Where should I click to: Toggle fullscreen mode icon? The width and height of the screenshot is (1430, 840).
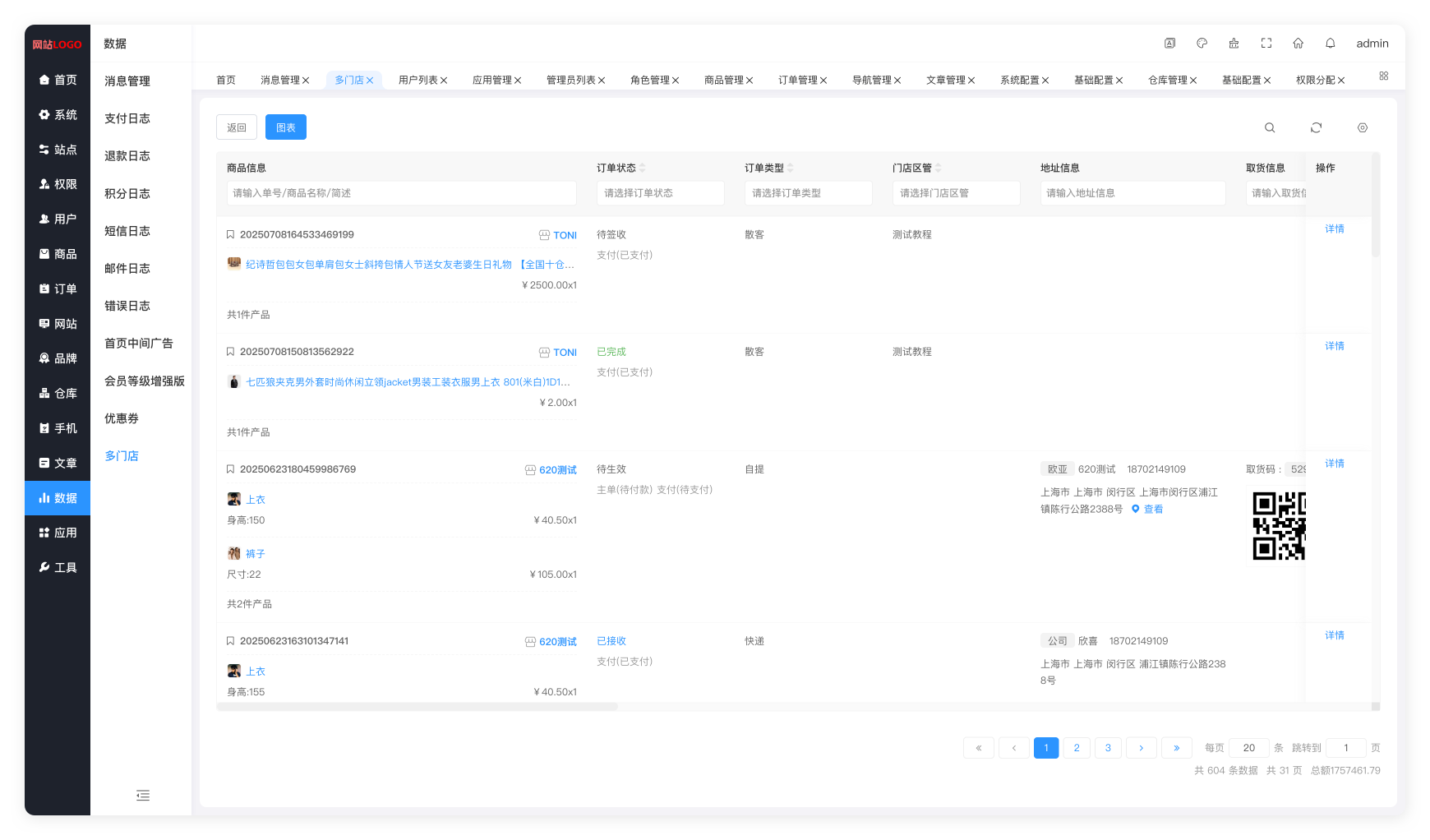pyautogui.click(x=1266, y=44)
